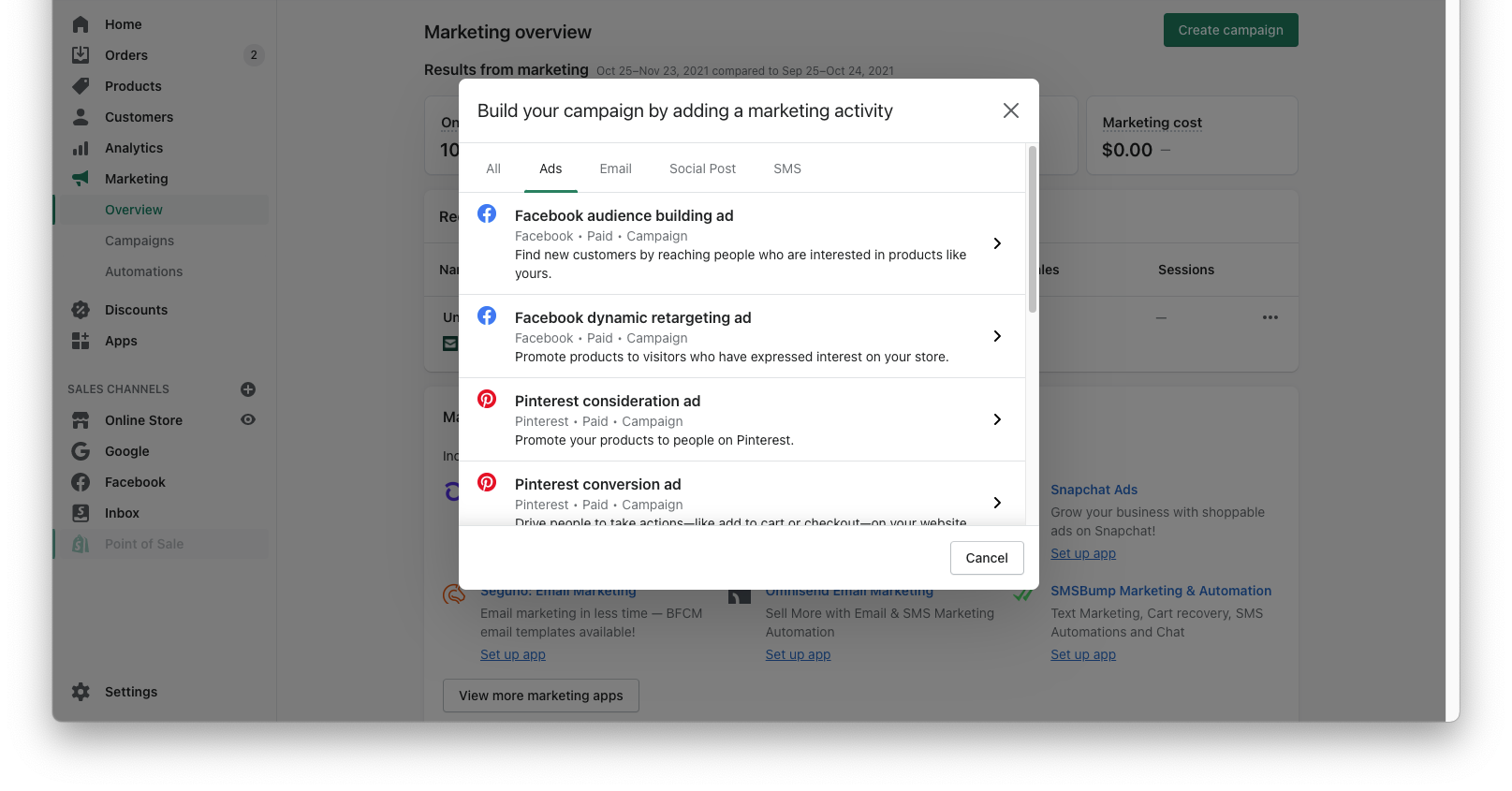Expand Pinterest consideration ad chevron
This screenshot has height=791, width=1512.
(997, 419)
